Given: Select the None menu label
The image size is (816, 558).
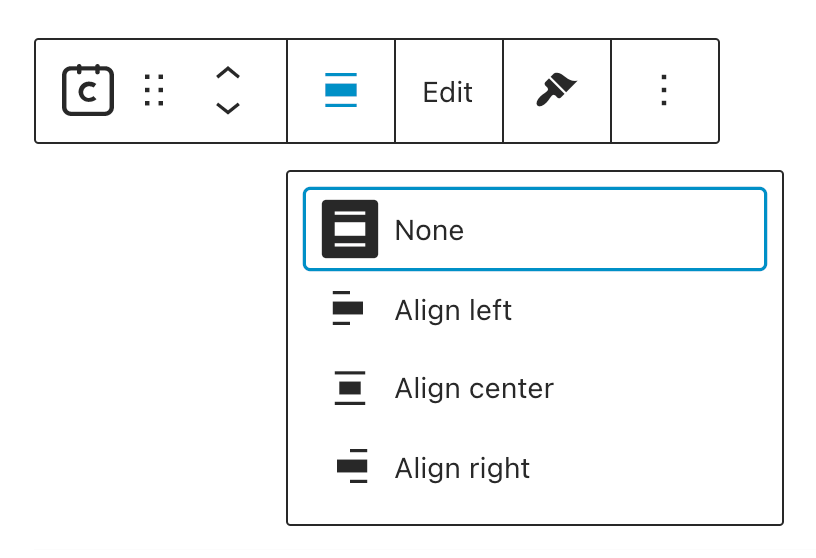Looking at the screenshot, I should [429, 230].
